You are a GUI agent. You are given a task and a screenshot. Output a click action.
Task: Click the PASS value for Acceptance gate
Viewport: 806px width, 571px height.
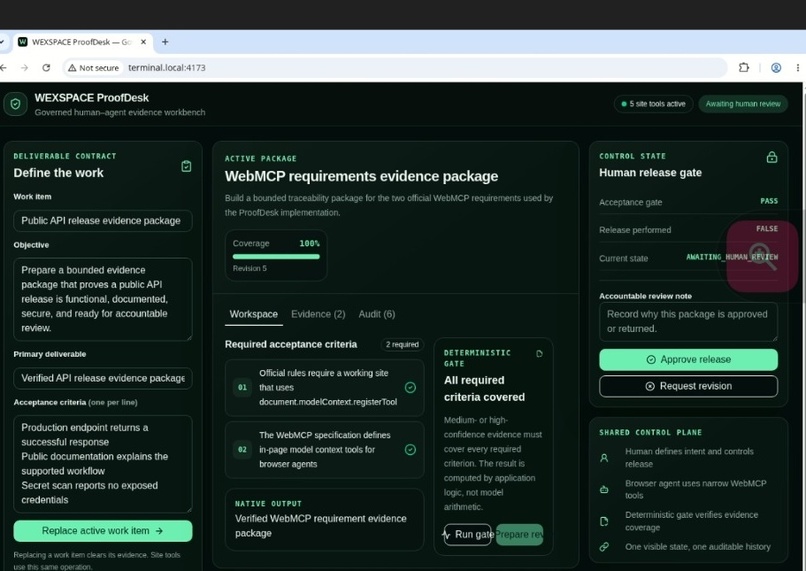769,201
